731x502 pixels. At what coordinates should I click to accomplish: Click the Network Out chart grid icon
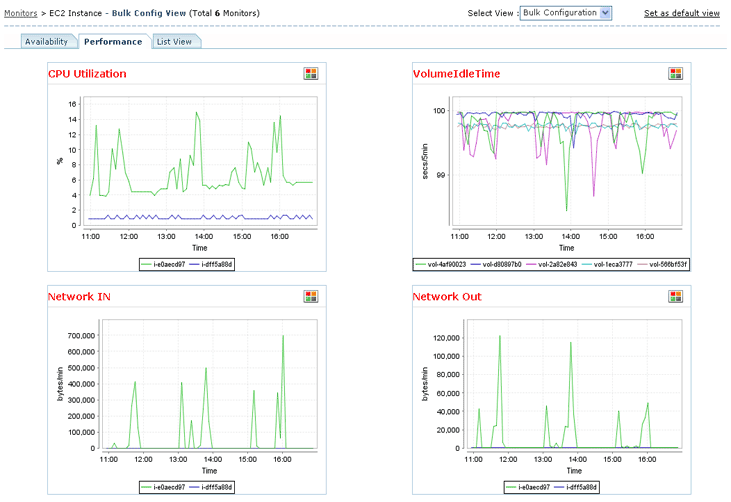[676, 296]
